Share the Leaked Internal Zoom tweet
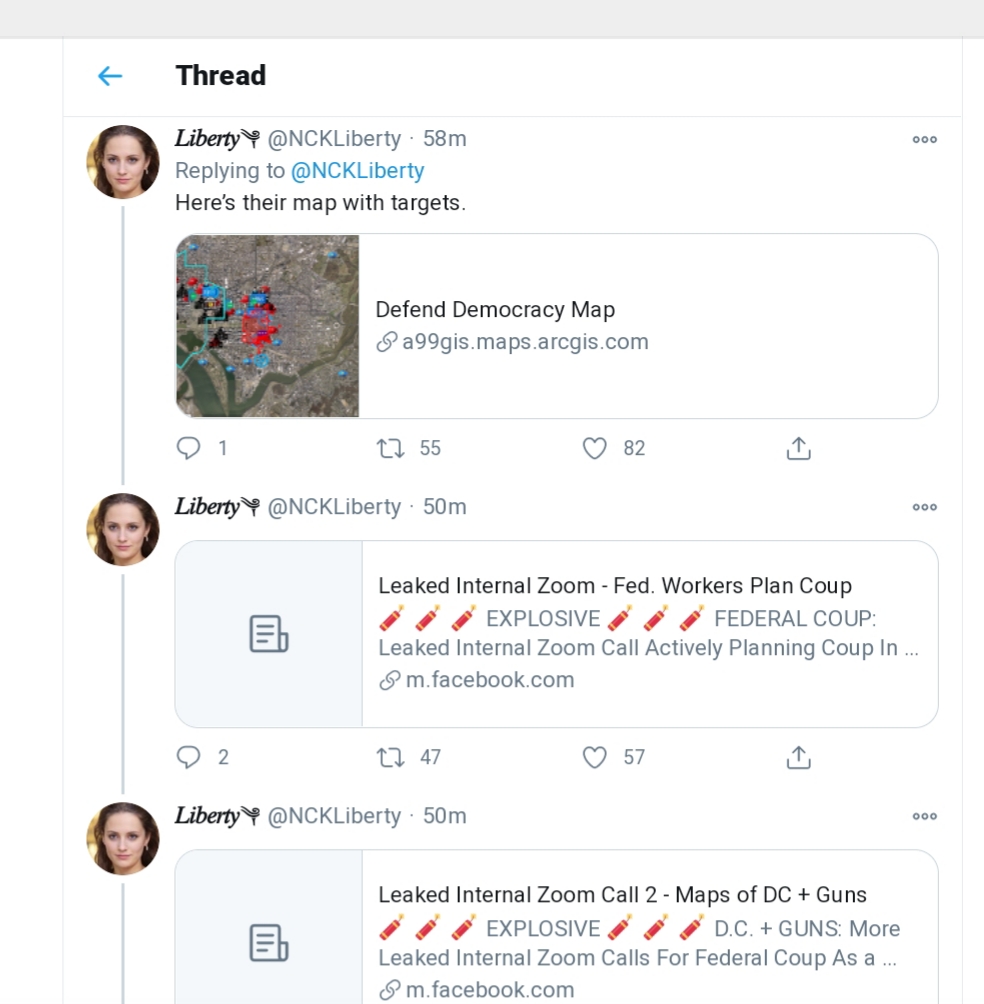This screenshot has height=1004, width=984. [x=798, y=757]
